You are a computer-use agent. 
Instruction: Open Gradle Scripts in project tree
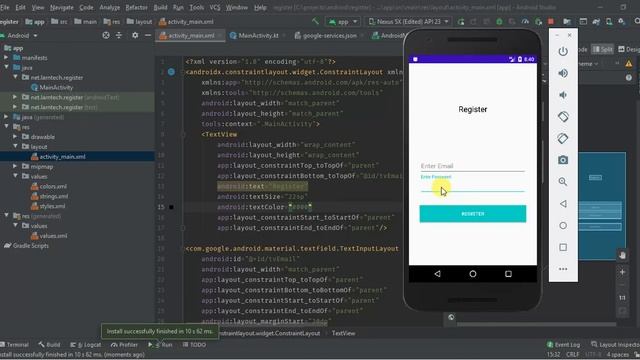(x=26, y=245)
